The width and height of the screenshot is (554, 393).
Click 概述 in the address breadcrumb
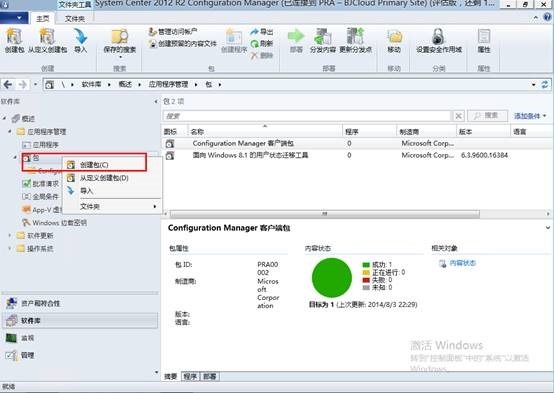125,84
